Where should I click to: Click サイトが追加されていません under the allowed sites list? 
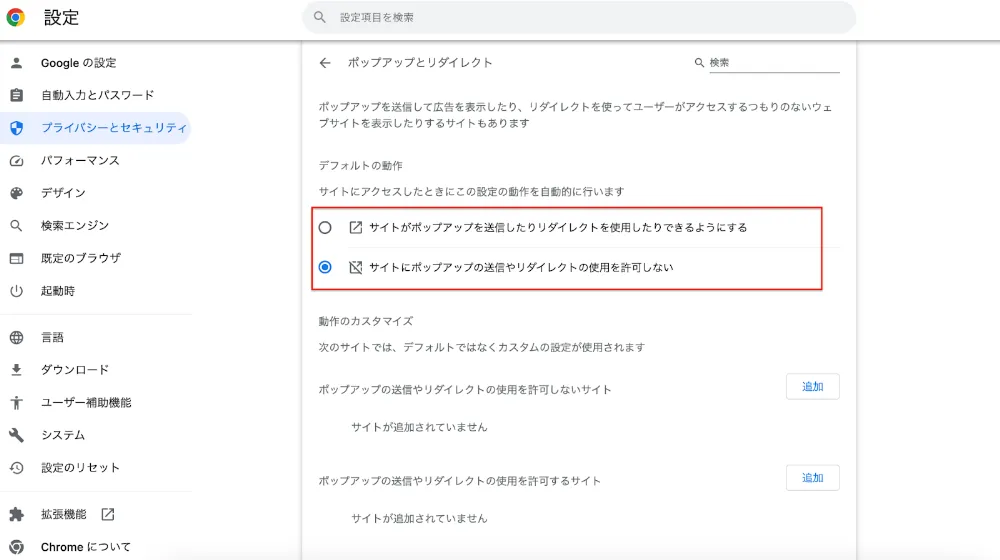[419, 519]
